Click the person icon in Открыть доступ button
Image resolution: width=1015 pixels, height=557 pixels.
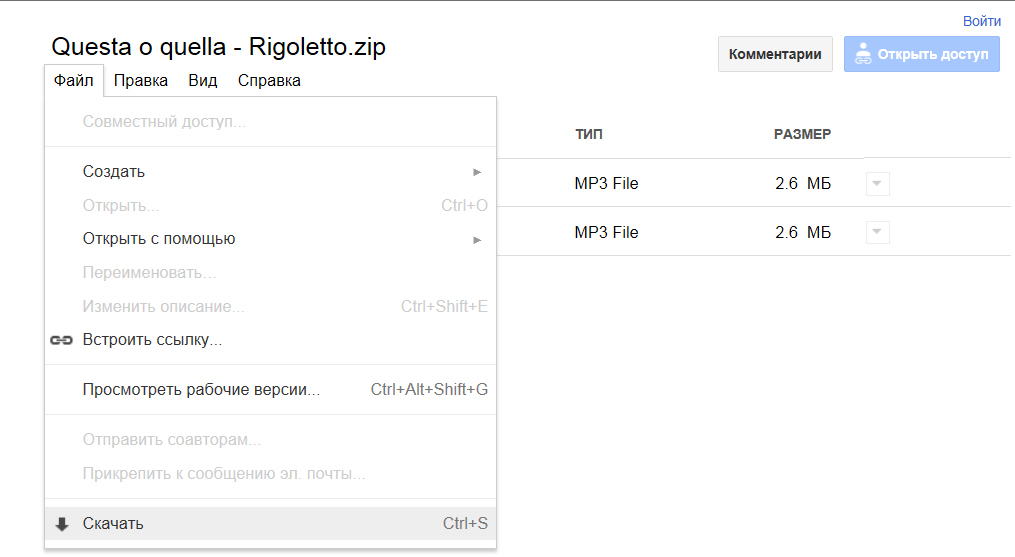(x=863, y=54)
